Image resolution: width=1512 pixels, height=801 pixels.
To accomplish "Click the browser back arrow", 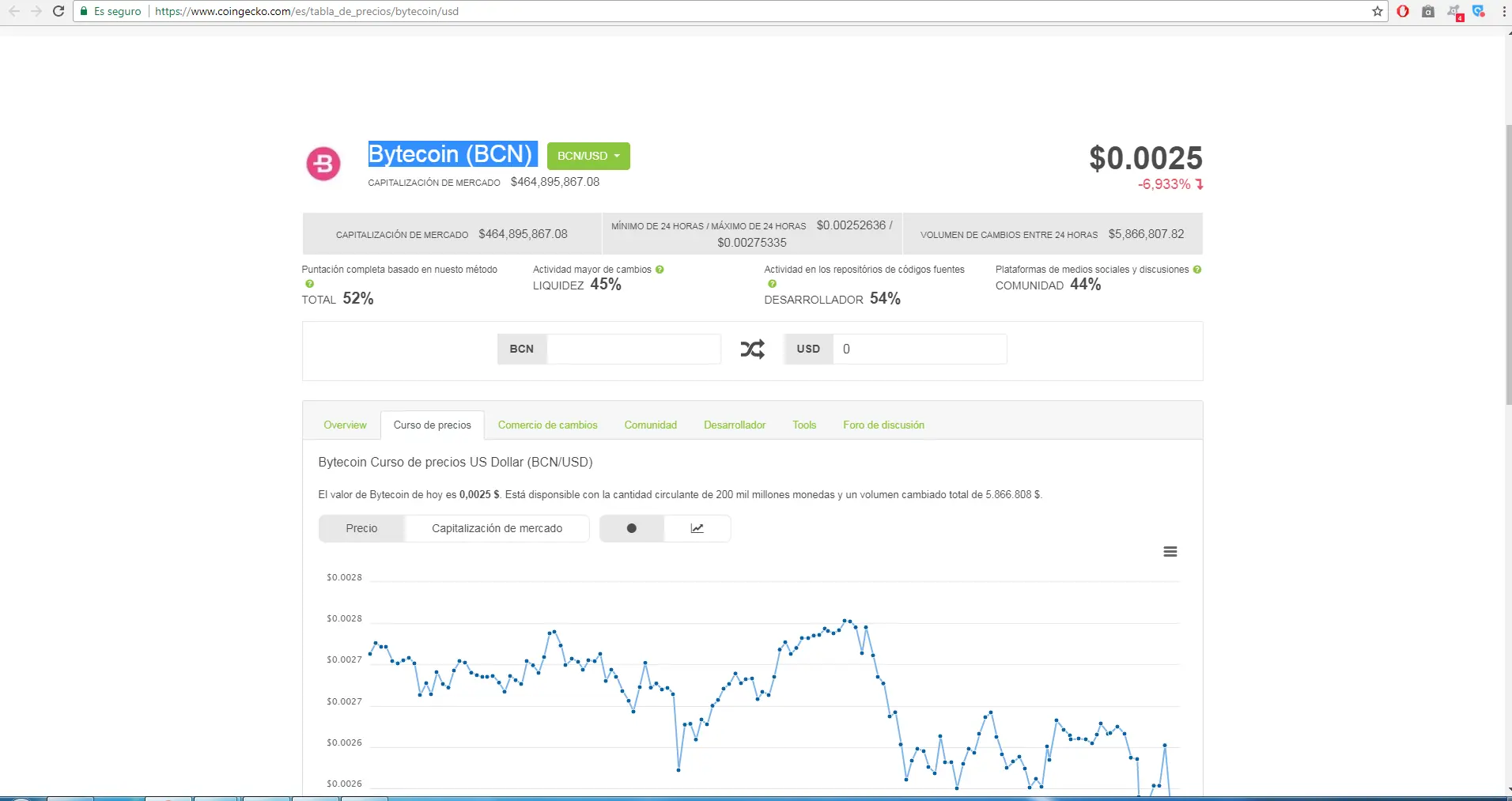I will [x=16, y=11].
